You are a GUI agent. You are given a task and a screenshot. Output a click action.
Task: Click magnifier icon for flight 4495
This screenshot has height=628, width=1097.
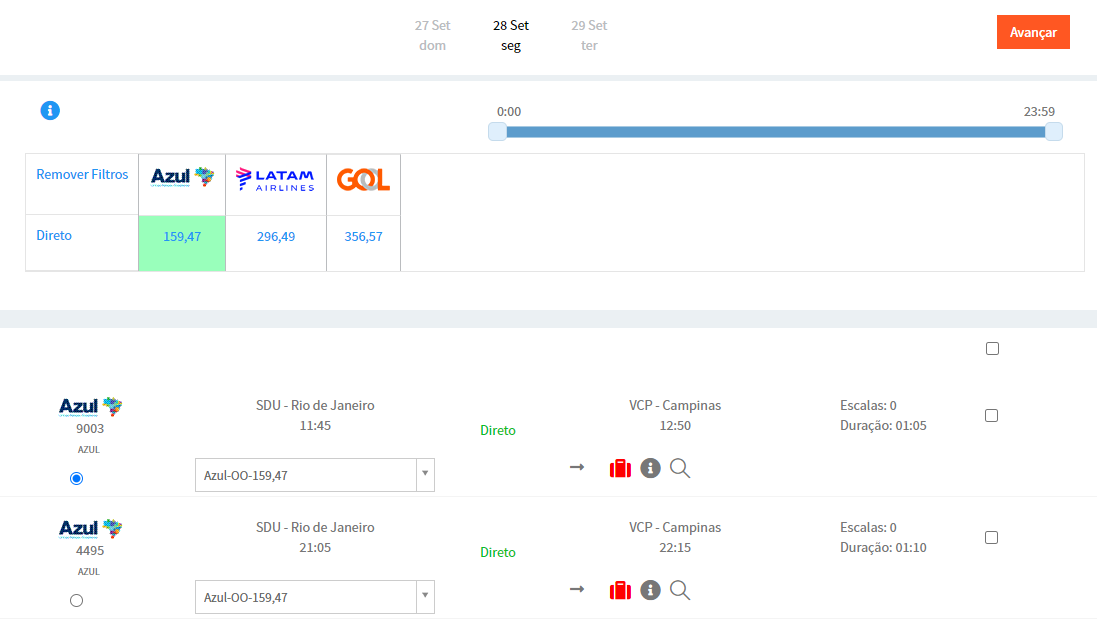(x=679, y=590)
